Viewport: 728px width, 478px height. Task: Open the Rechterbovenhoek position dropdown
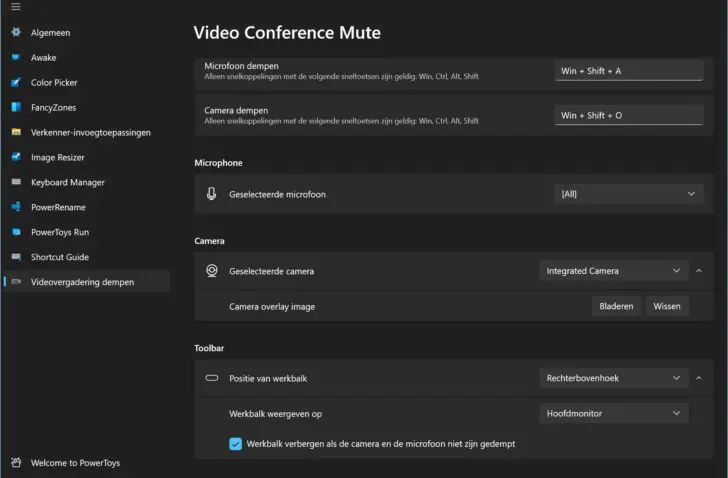(x=614, y=378)
